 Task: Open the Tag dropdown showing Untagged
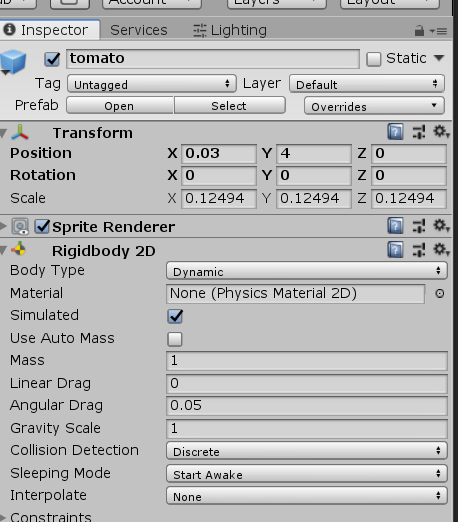click(x=152, y=84)
